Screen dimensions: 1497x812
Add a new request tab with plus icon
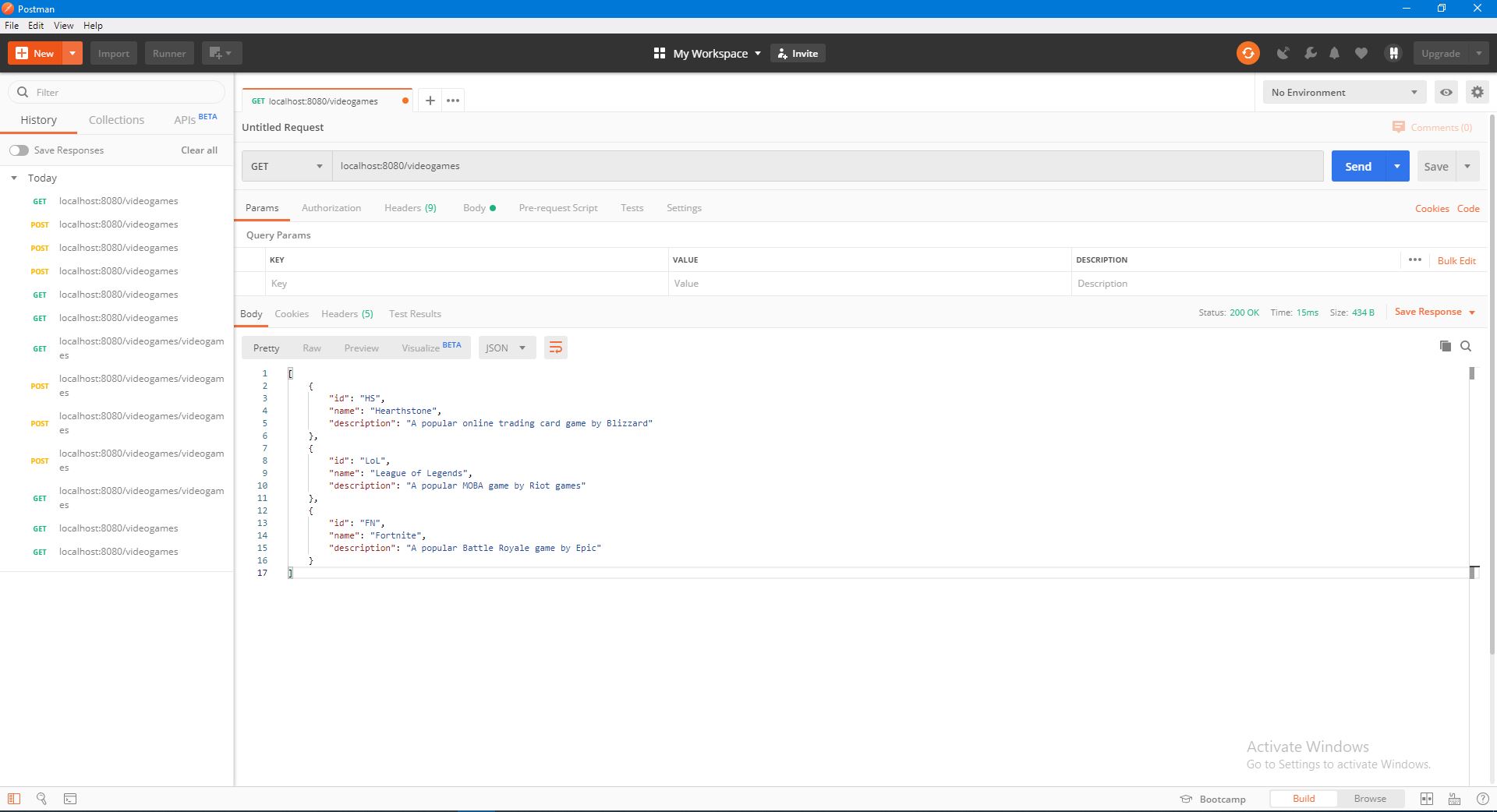pos(430,101)
